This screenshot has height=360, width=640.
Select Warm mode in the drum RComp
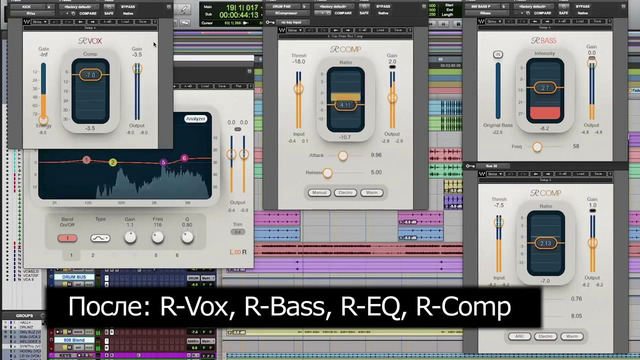pyautogui.click(x=372, y=193)
